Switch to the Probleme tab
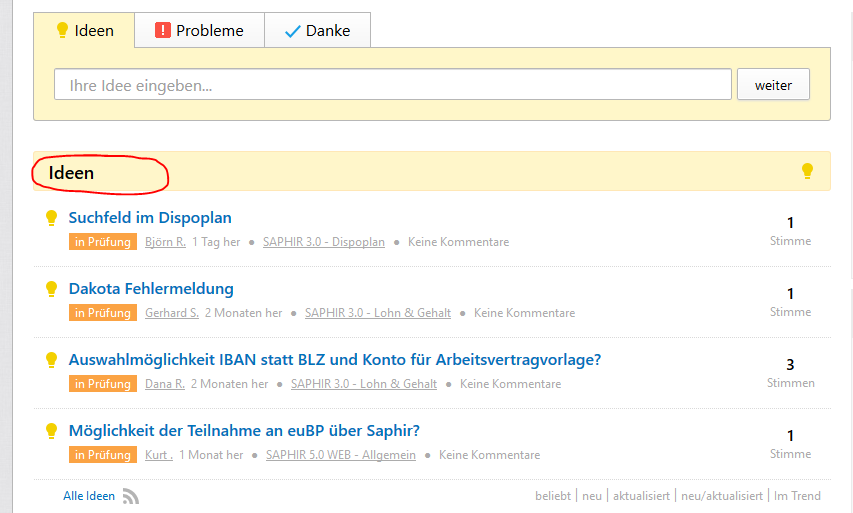This screenshot has height=513, width=853. point(199,30)
